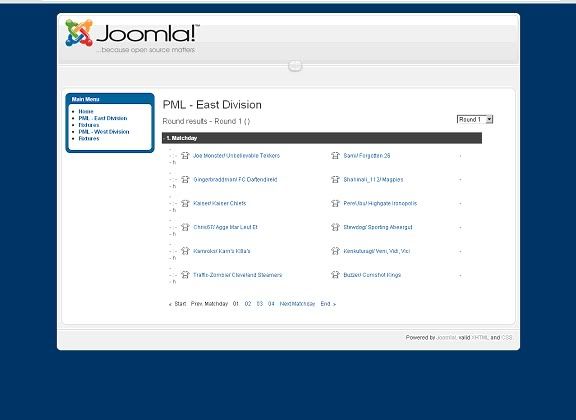Open PML - West Division menu item
The image size is (576, 420).
(x=104, y=132)
